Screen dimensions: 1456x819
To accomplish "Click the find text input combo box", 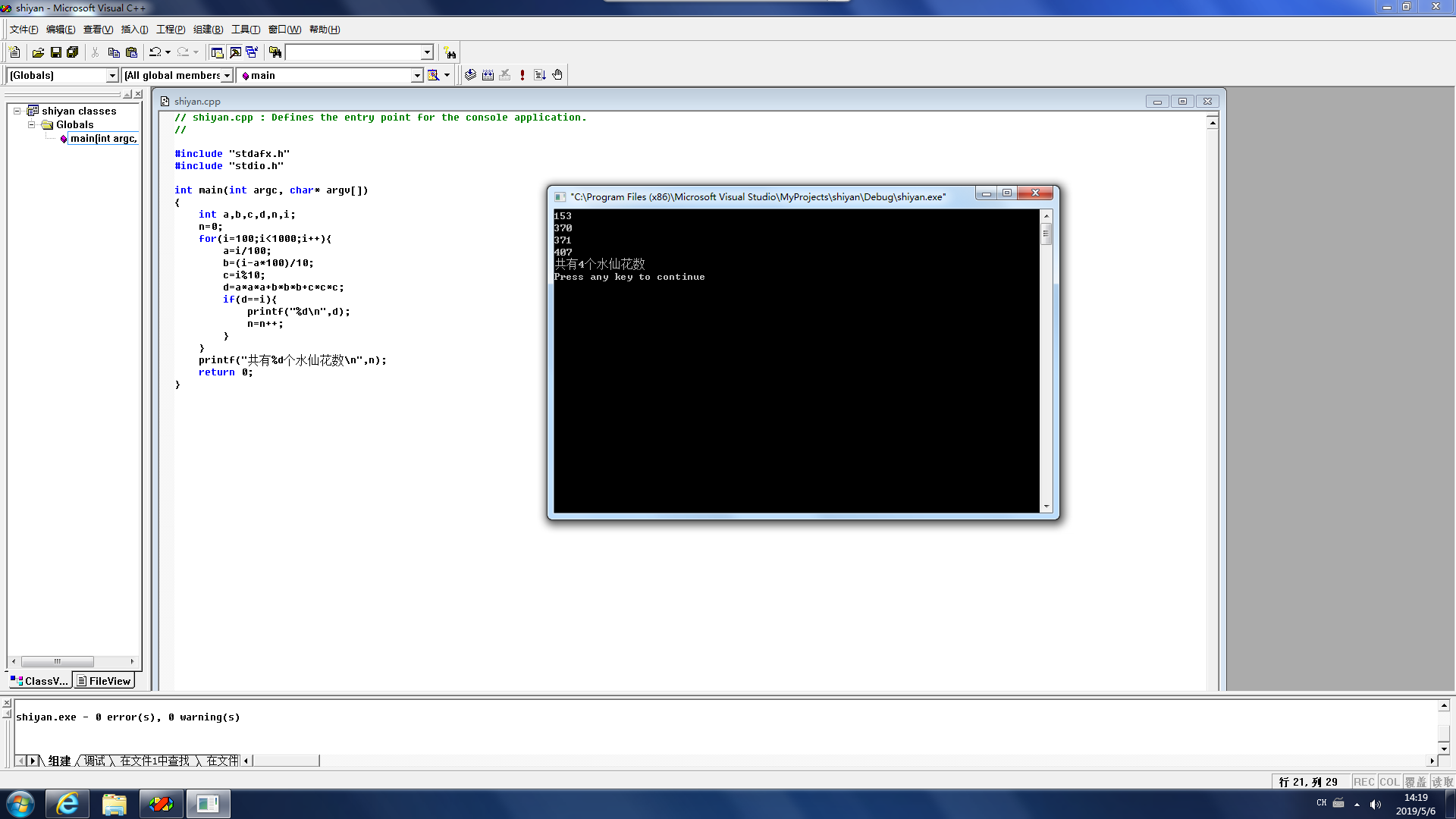I will (353, 52).
